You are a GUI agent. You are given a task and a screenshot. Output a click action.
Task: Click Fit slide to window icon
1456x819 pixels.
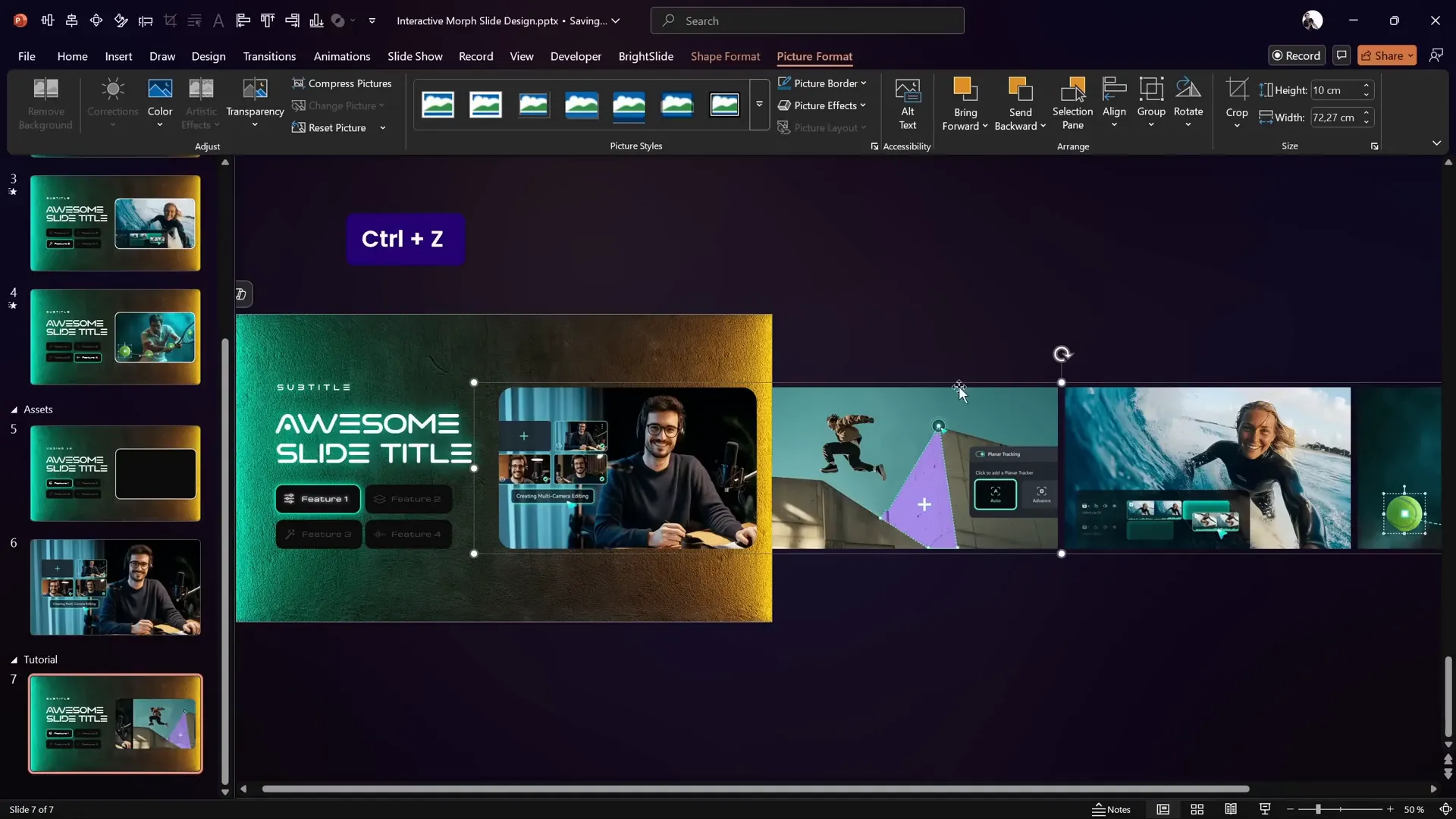(1445, 809)
